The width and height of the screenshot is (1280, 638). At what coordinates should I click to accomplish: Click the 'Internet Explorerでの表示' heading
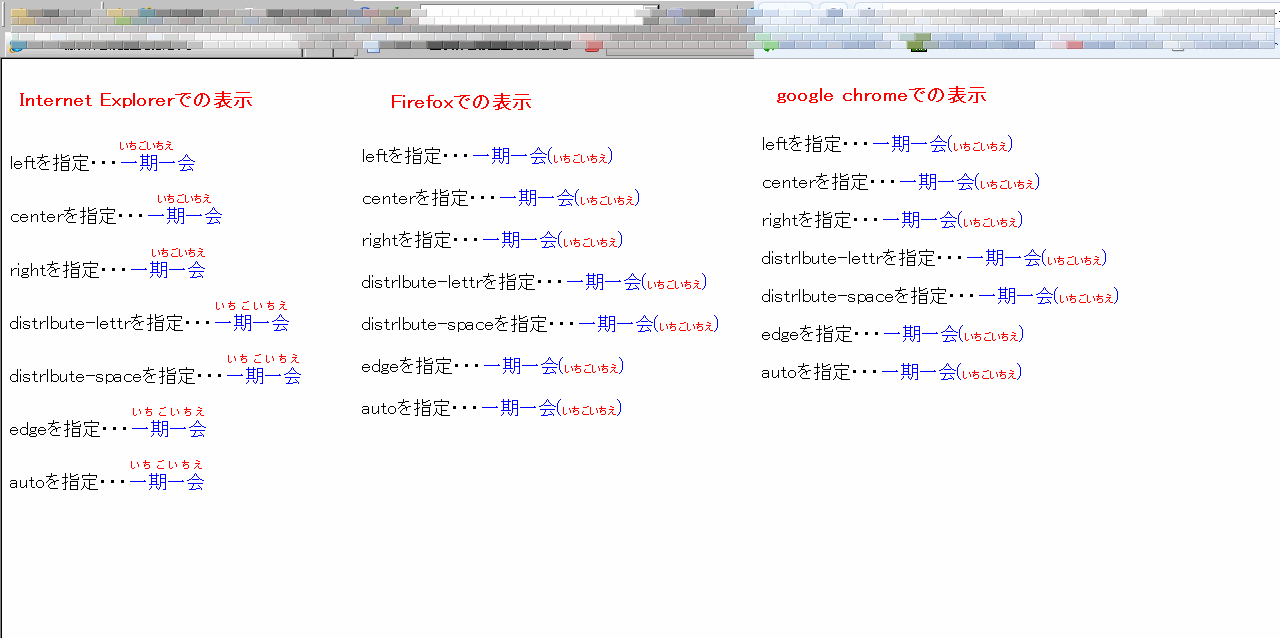(135, 100)
